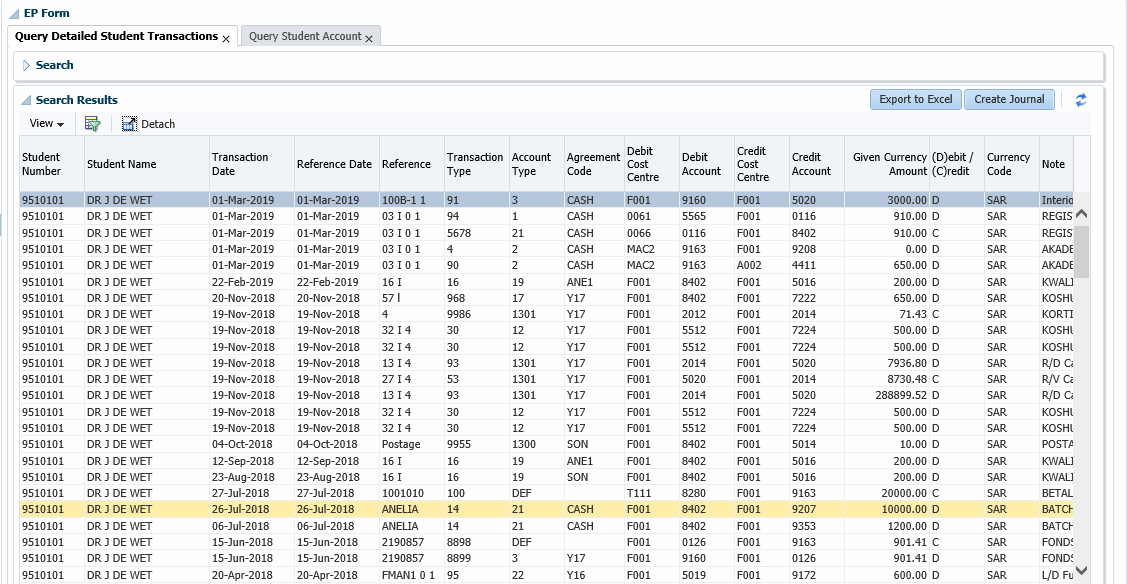Image resolution: width=1127 pixels, height=584 pixels.
Task: Close the Query Detailed Student Transactions tab
Action: [x=226, y=38]
